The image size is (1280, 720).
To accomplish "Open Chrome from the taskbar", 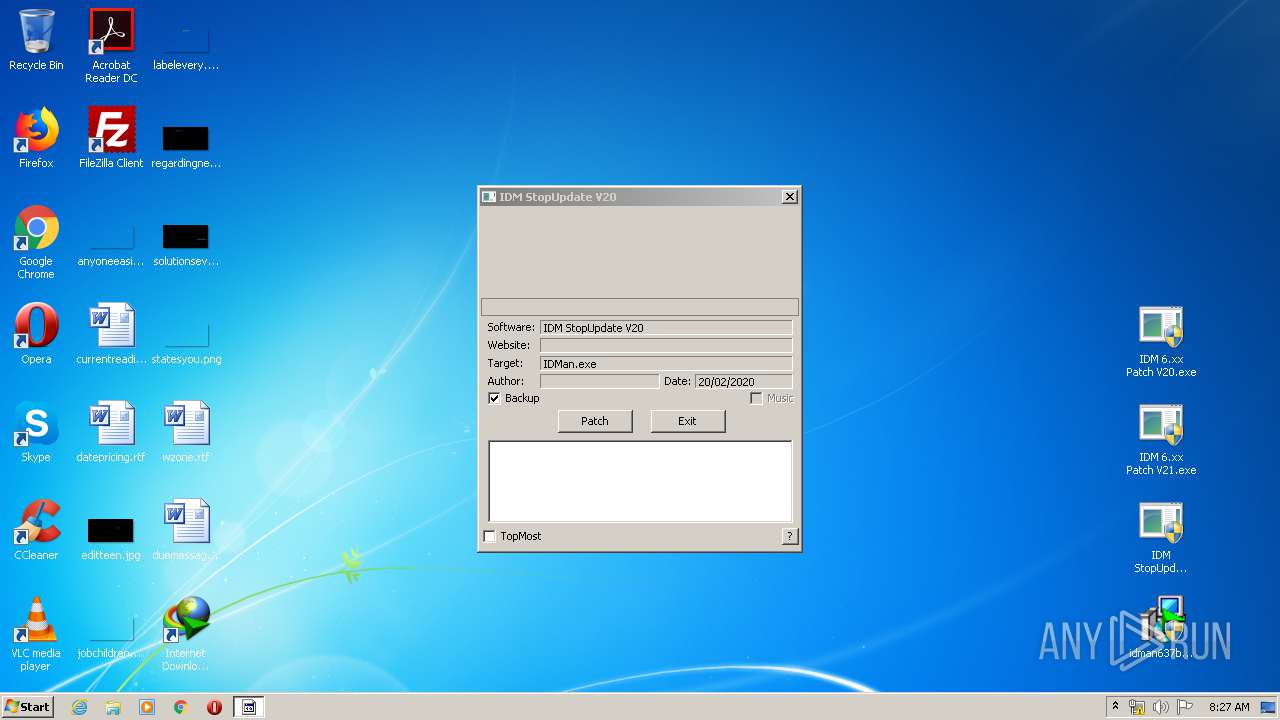I will pyautogui.click(x=181, y=707).
